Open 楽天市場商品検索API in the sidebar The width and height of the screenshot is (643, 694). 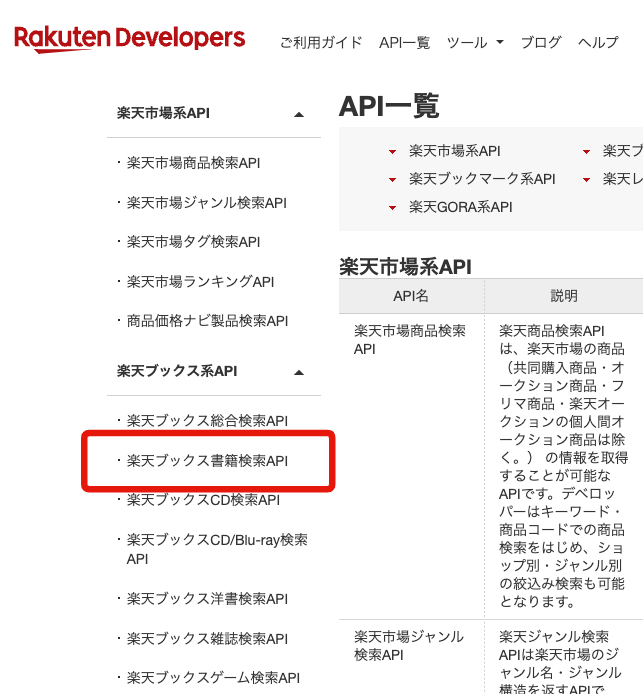pyautogui.click(x=193, y=163)
